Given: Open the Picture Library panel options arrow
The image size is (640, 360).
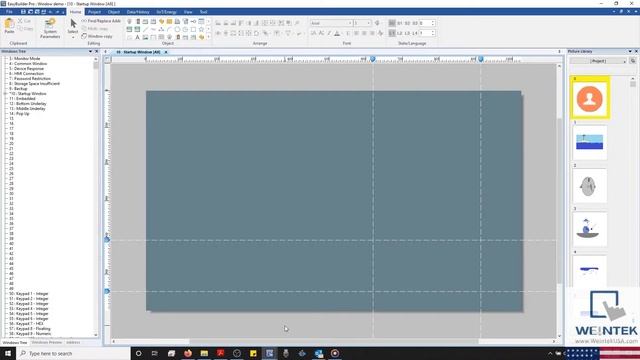Looking at the screenshot, I should (630, 51).
